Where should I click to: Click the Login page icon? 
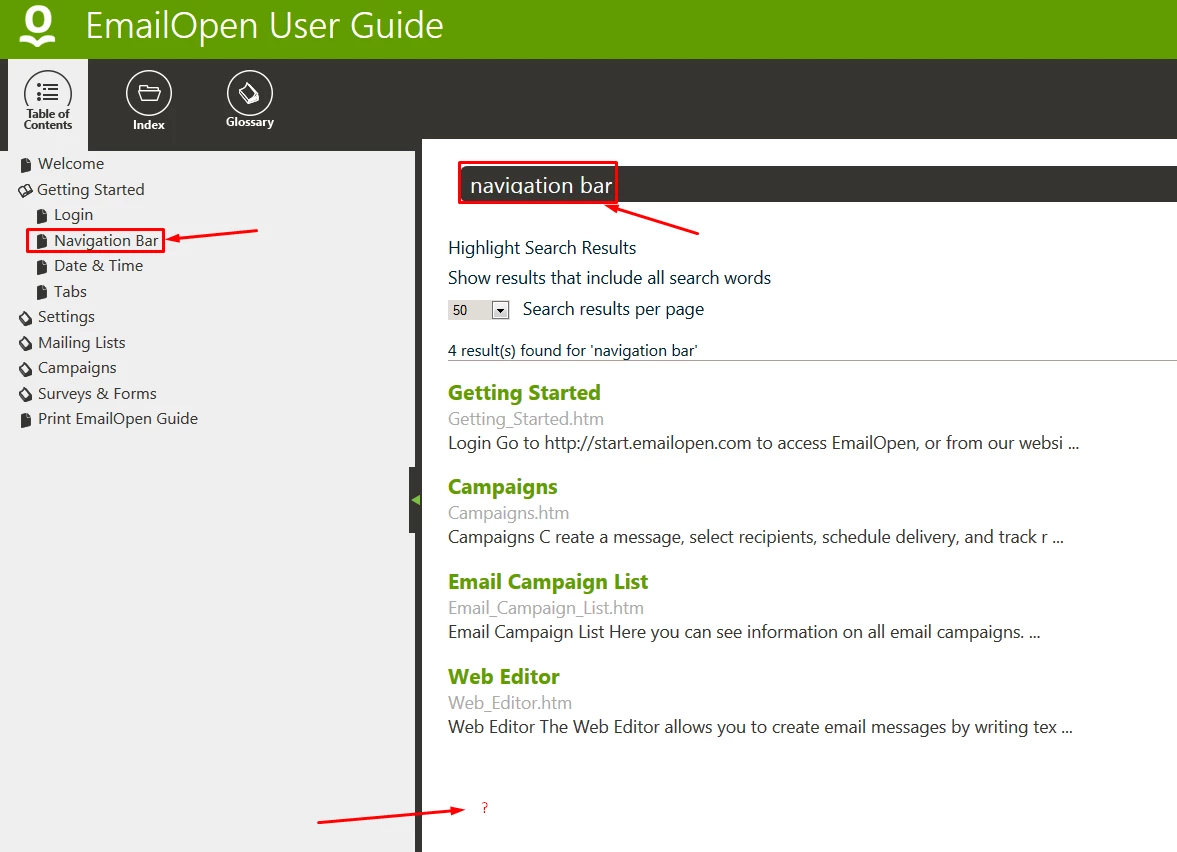coord(42,216)
